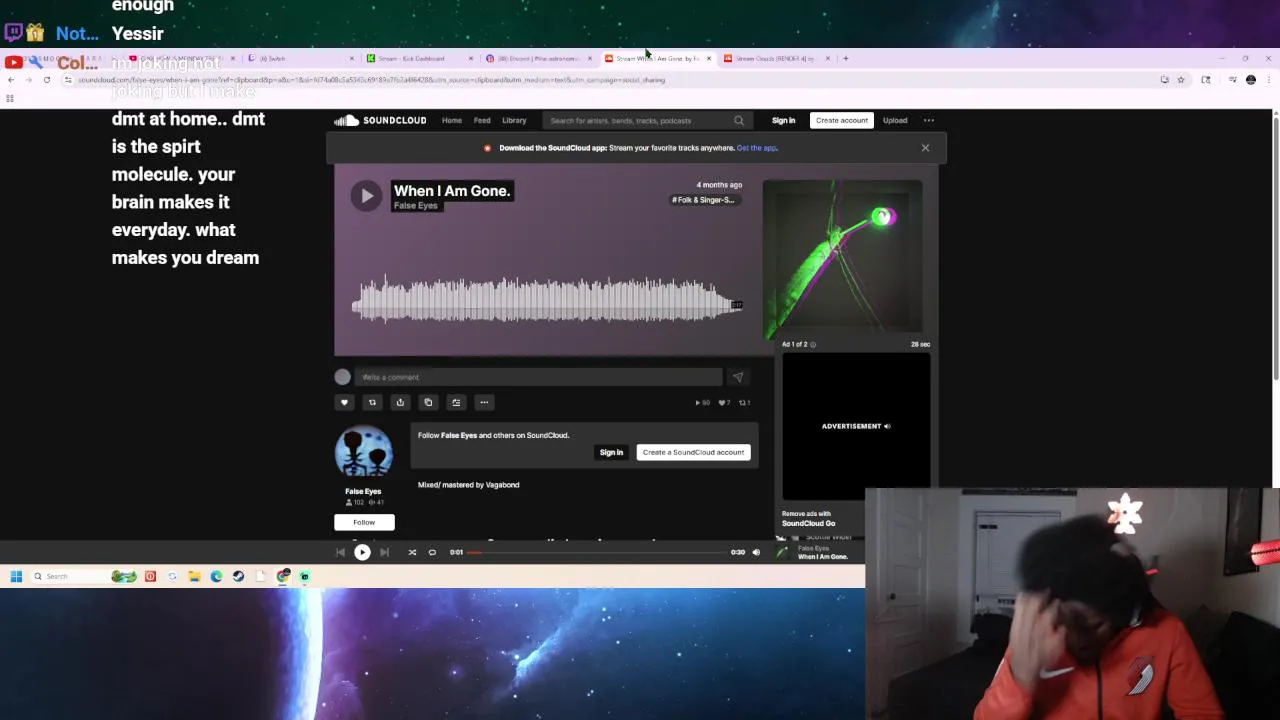Open the header three-dots more menu
This screenshot has width=1280, height=720.
point(929,120)
